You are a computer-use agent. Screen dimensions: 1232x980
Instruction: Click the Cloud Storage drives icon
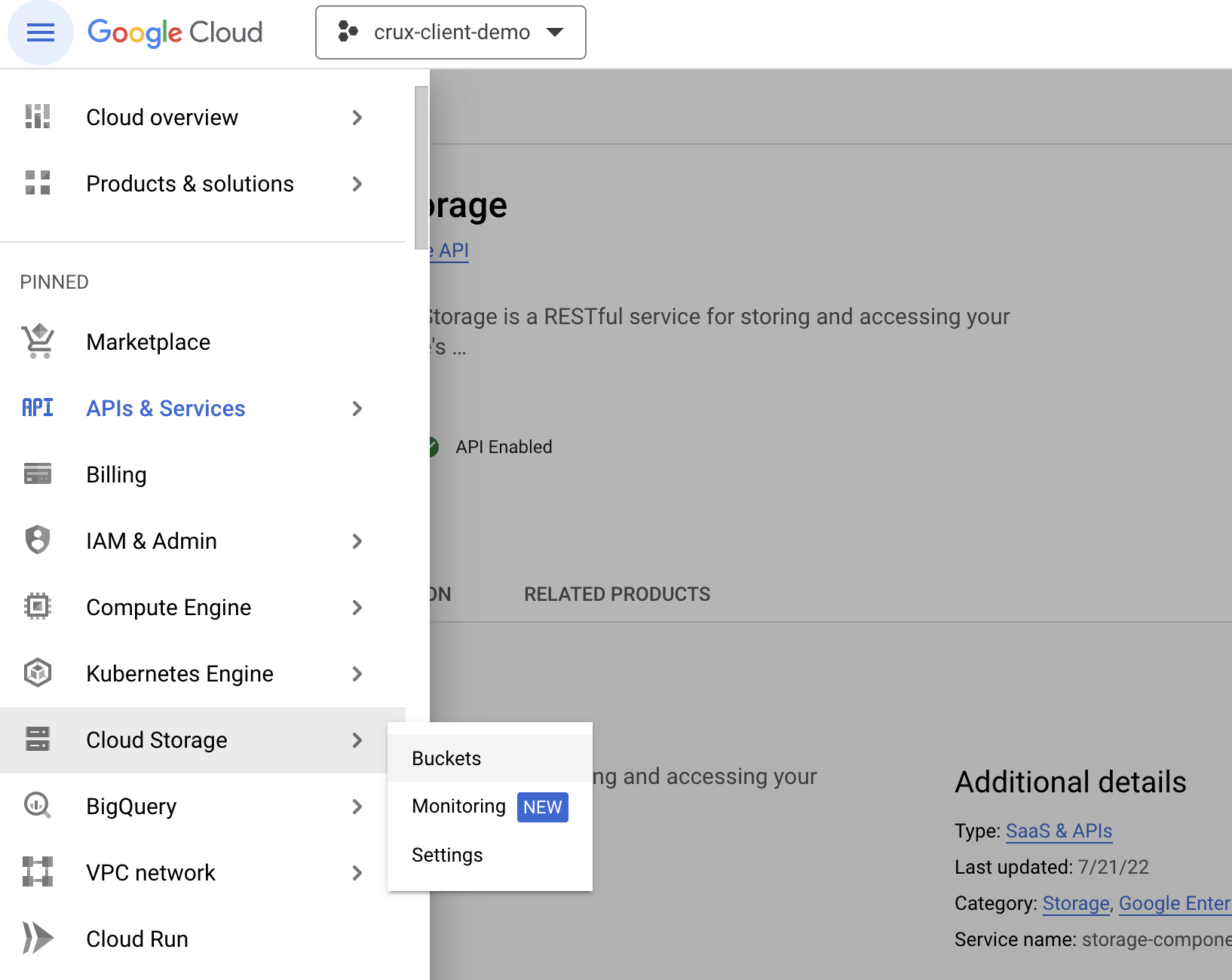click(38, 740)
